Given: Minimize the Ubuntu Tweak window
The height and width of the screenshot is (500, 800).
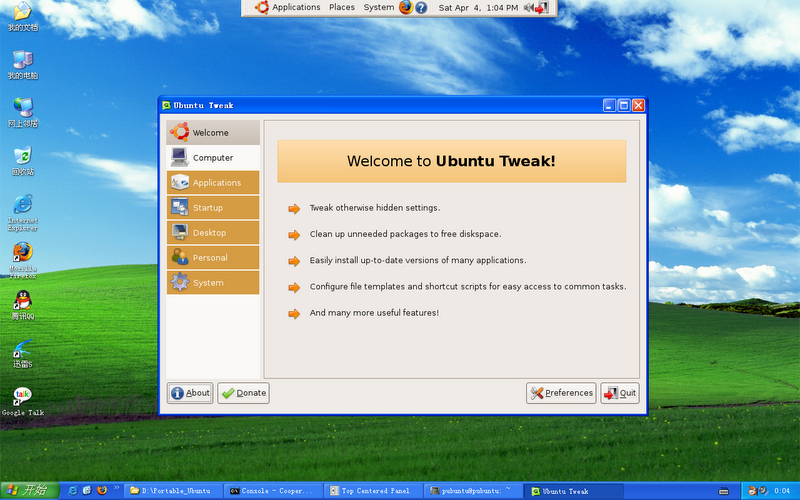Looking at the screenshot, I should pyautogui.click(x=609, y=106).
